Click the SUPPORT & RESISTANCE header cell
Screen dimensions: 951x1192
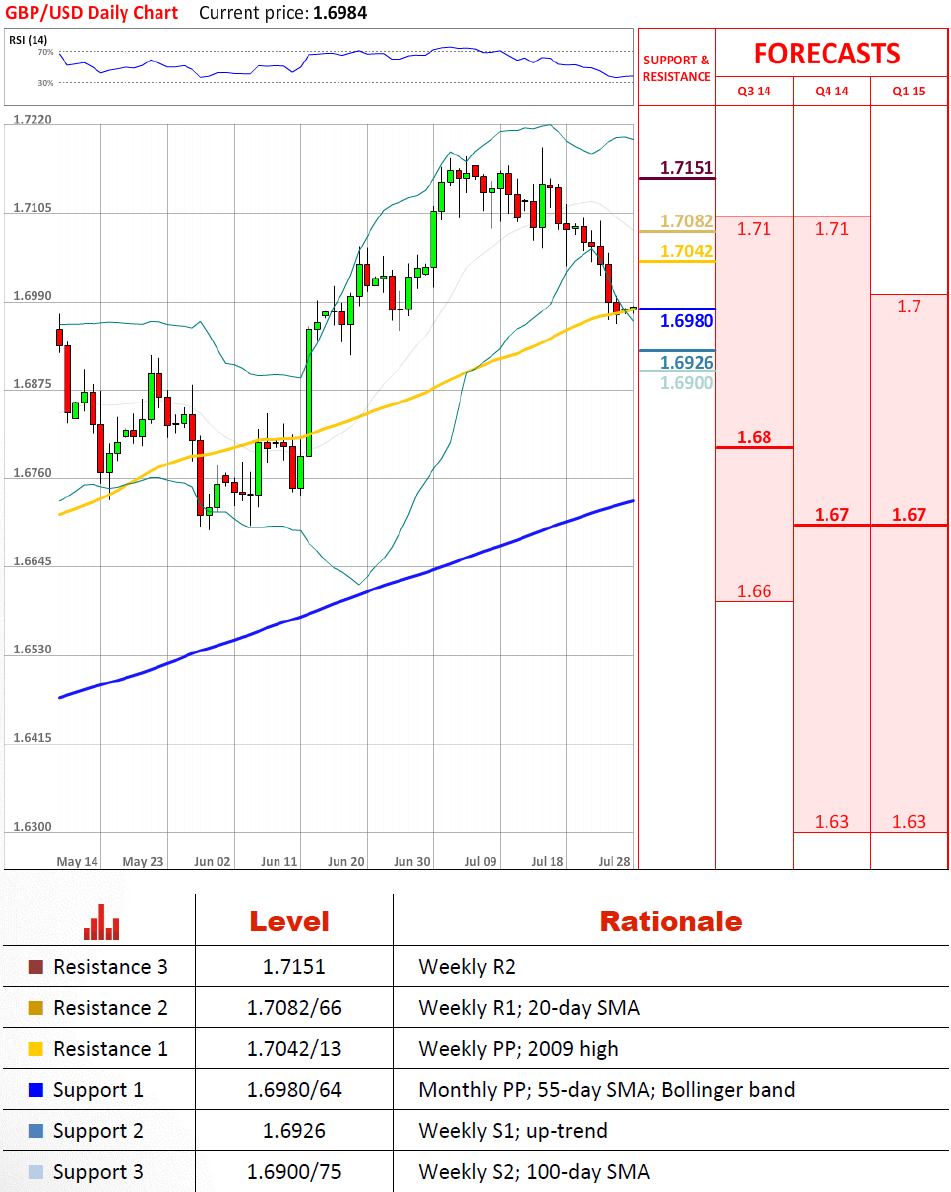pos(677,66)
